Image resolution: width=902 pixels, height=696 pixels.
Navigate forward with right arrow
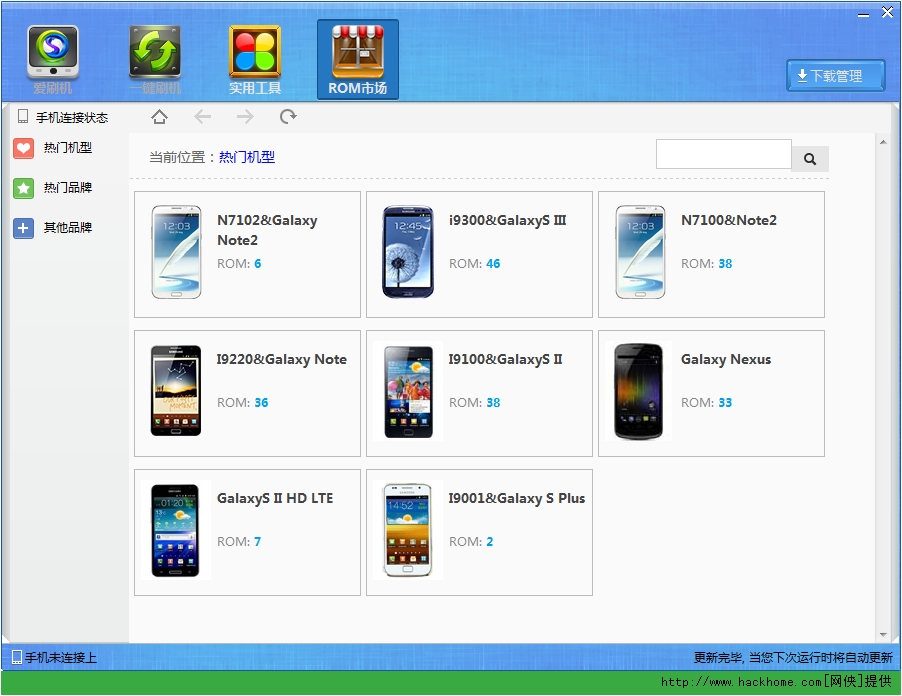click(245, 117)
